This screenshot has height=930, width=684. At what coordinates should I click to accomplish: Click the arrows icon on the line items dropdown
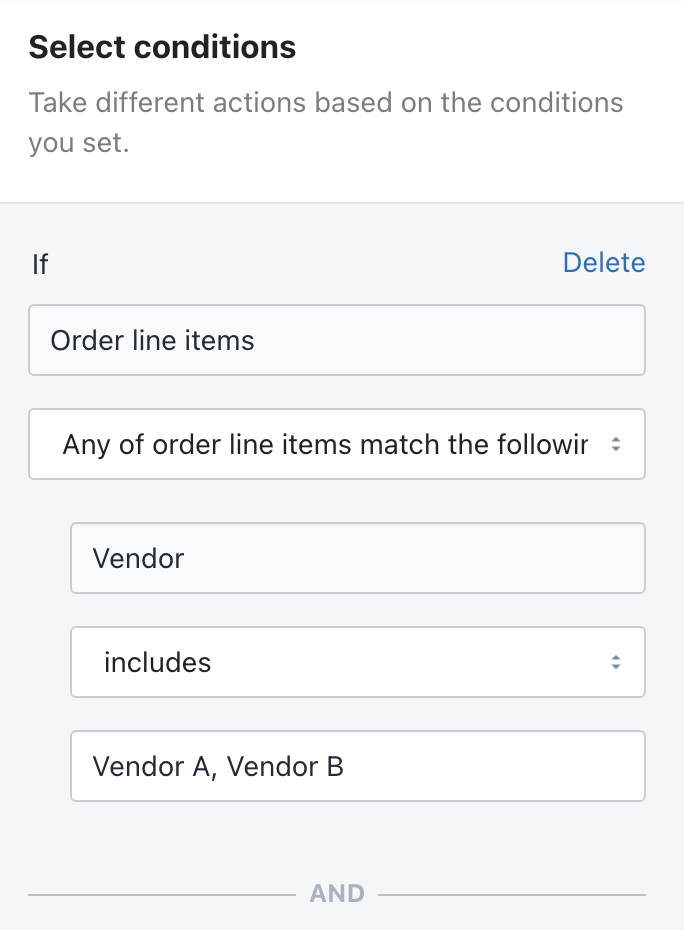pos(616,444)
